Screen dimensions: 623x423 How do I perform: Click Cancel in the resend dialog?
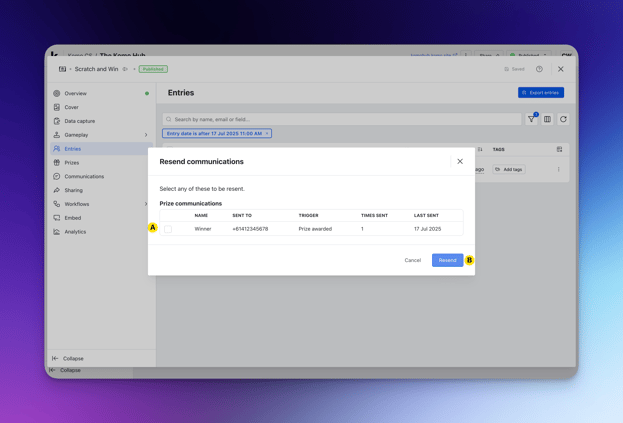pyautogui.click(x=412, y=260)
